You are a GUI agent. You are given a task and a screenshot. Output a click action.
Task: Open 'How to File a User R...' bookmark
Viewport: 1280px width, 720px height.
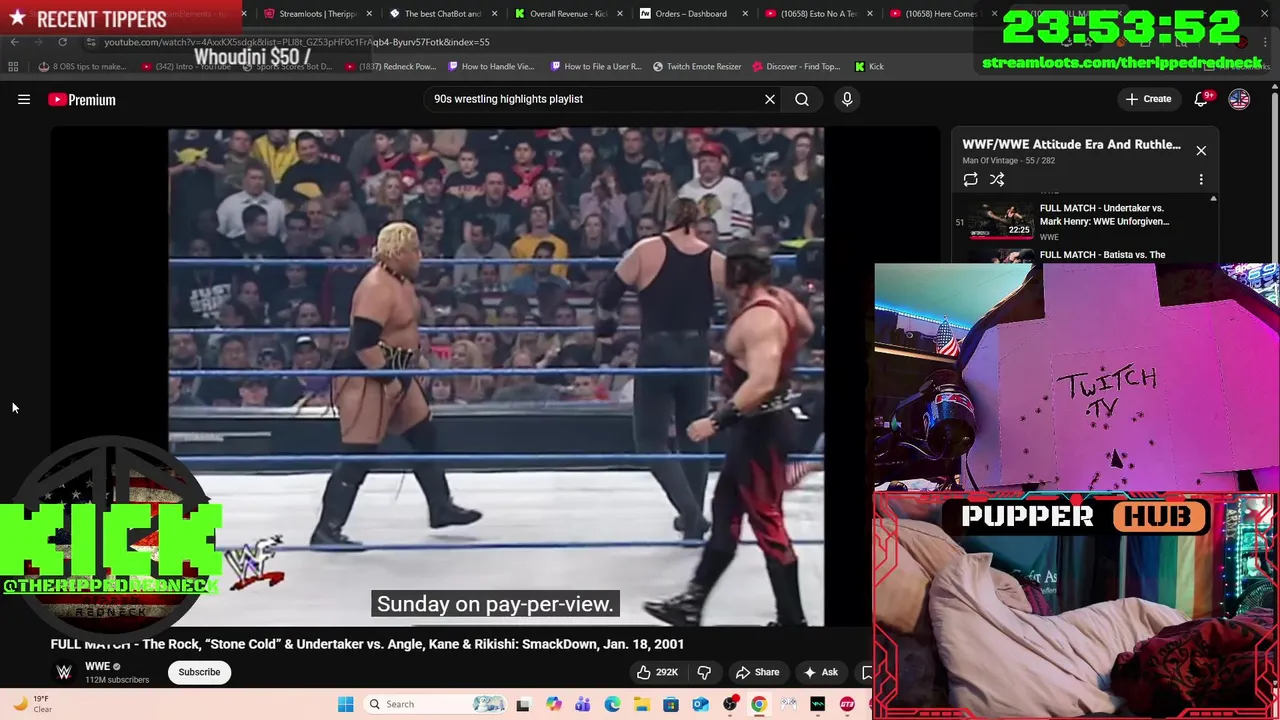596,66
